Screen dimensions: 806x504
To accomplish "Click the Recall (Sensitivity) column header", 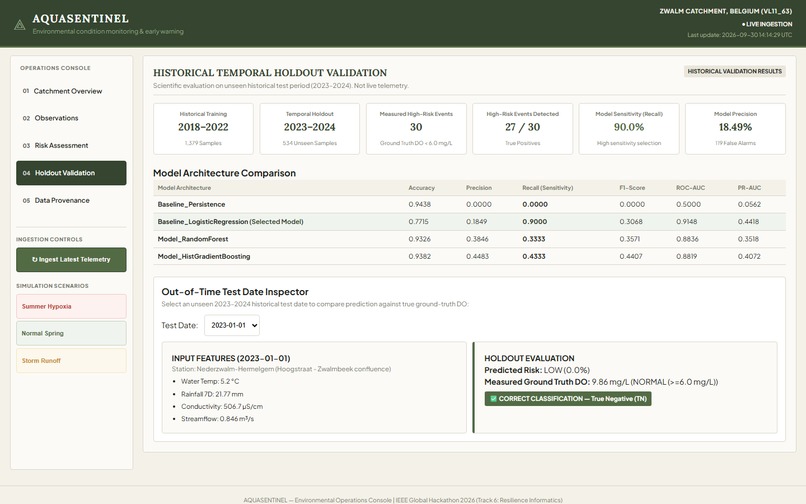I will (x=547, y=188).
